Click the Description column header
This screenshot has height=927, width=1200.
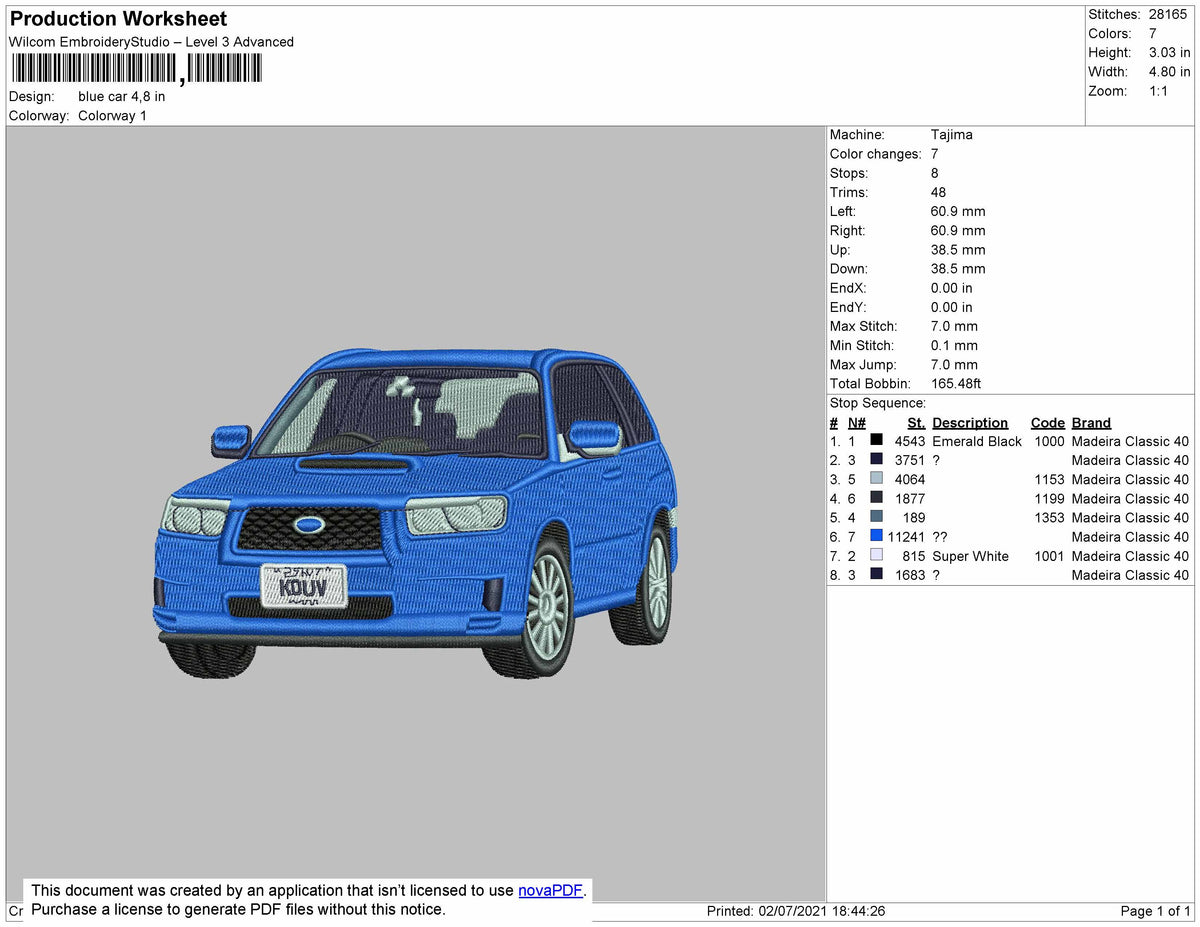(x=969, y=422)
